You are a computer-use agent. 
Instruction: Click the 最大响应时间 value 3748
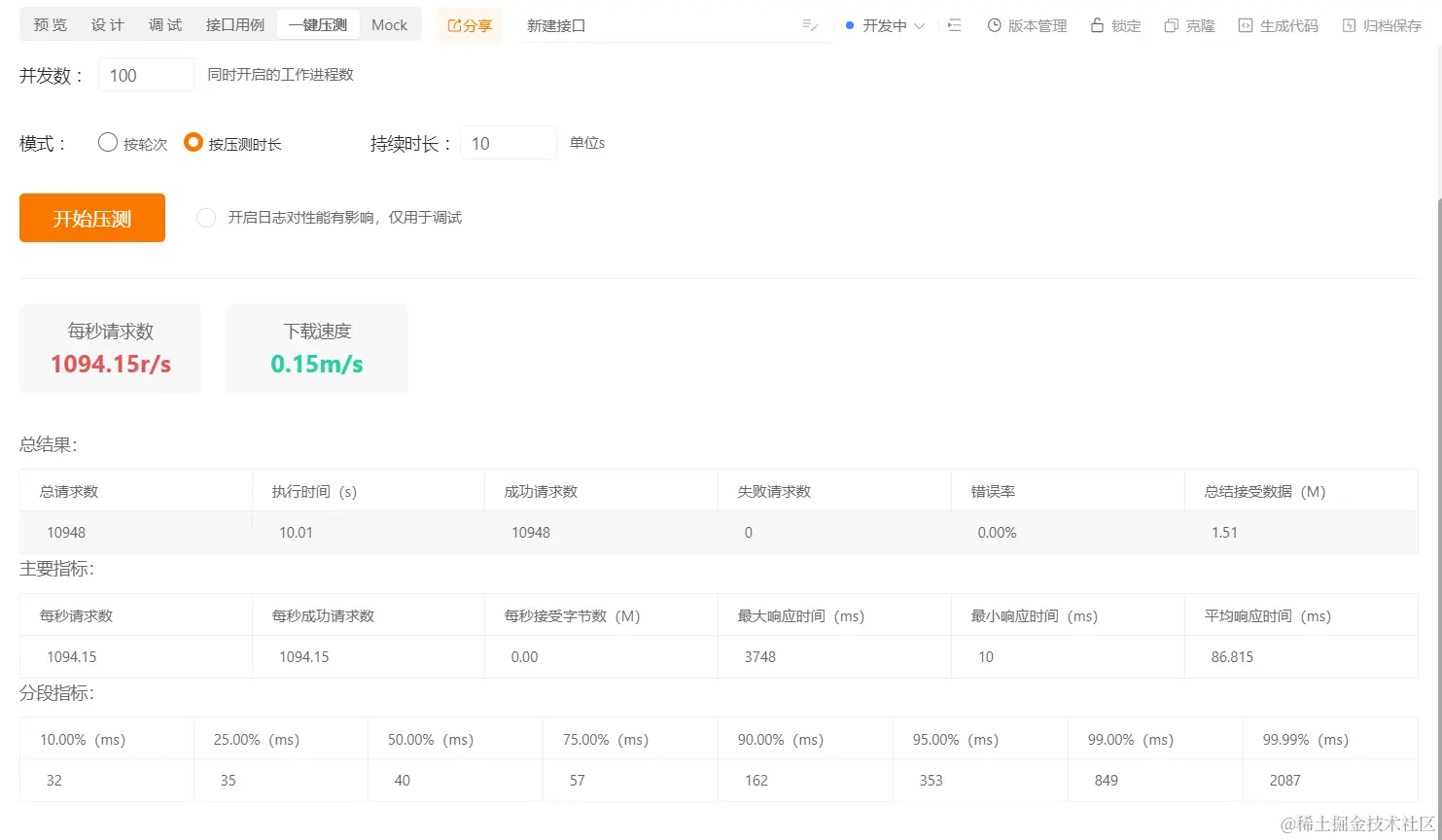pyautogui.click(x=760, y=657)
